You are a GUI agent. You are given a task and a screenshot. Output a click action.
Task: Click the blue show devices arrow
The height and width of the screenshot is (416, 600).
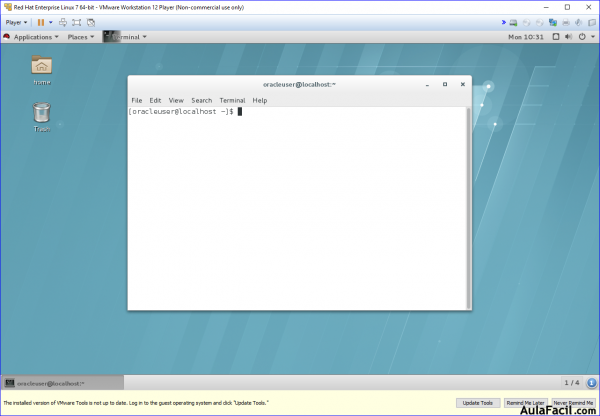pyautogui.click(x=504, y=23)
